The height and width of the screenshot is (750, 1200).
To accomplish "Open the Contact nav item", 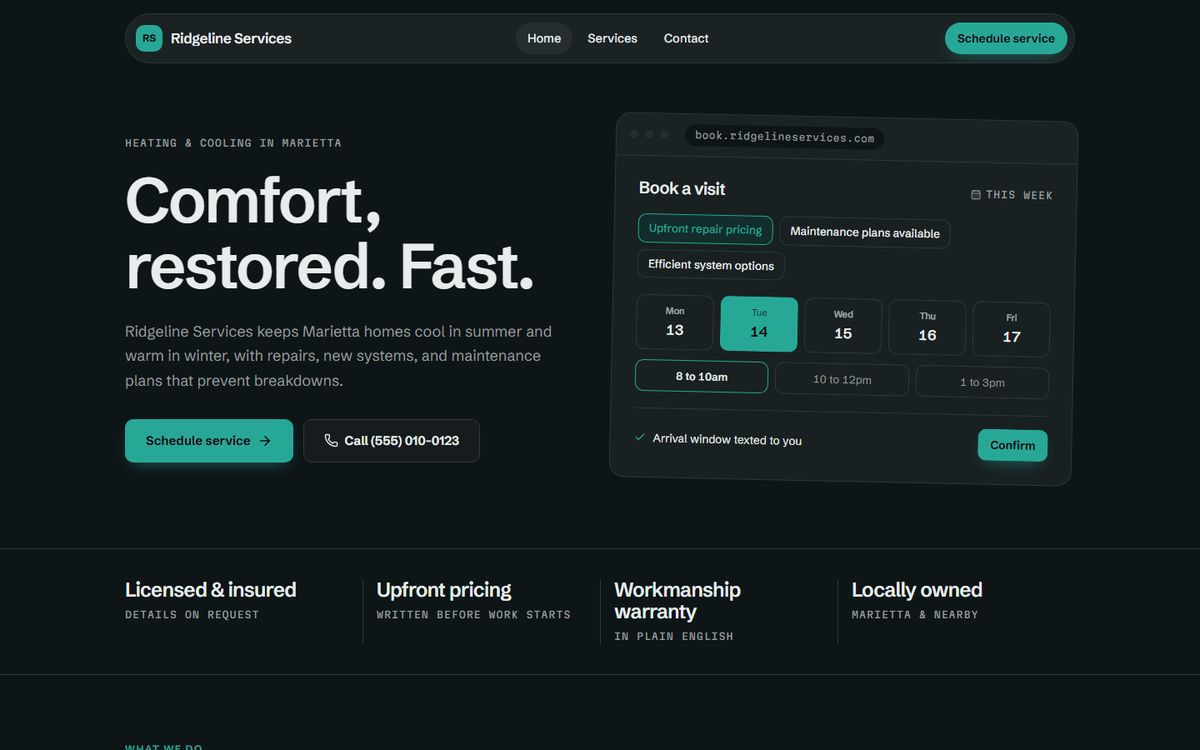I will pyautogui.click(x=686, y=38).
